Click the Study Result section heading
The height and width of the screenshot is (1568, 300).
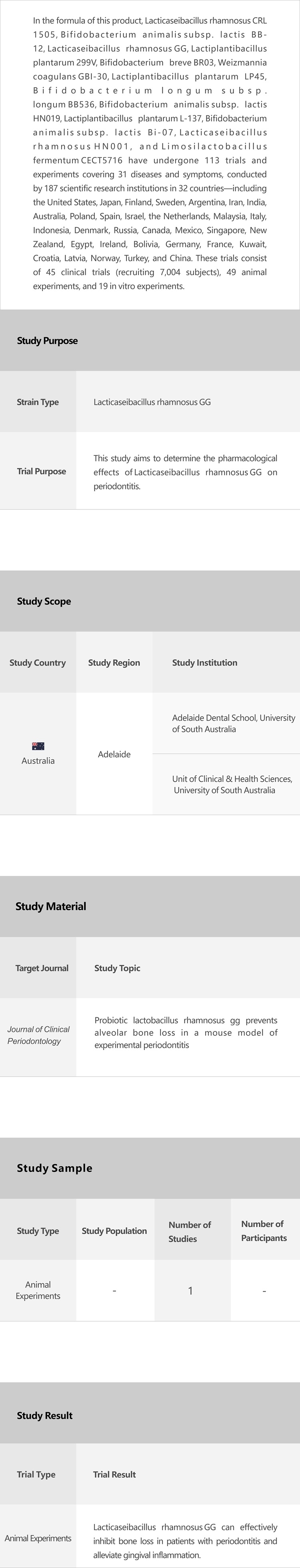(44, 1415)
